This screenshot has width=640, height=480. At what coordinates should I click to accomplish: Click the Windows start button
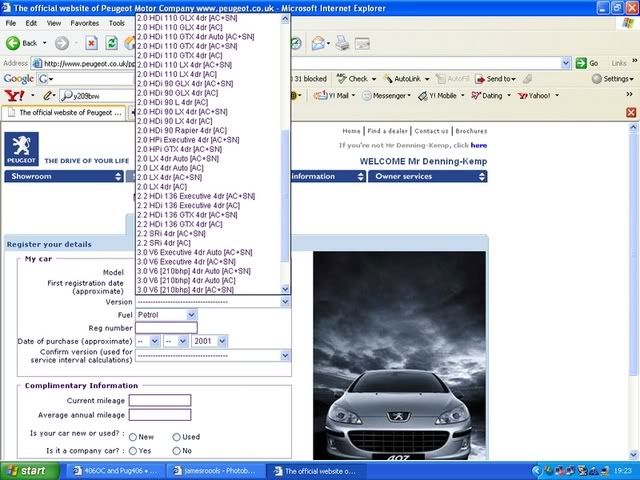[29, 471]
